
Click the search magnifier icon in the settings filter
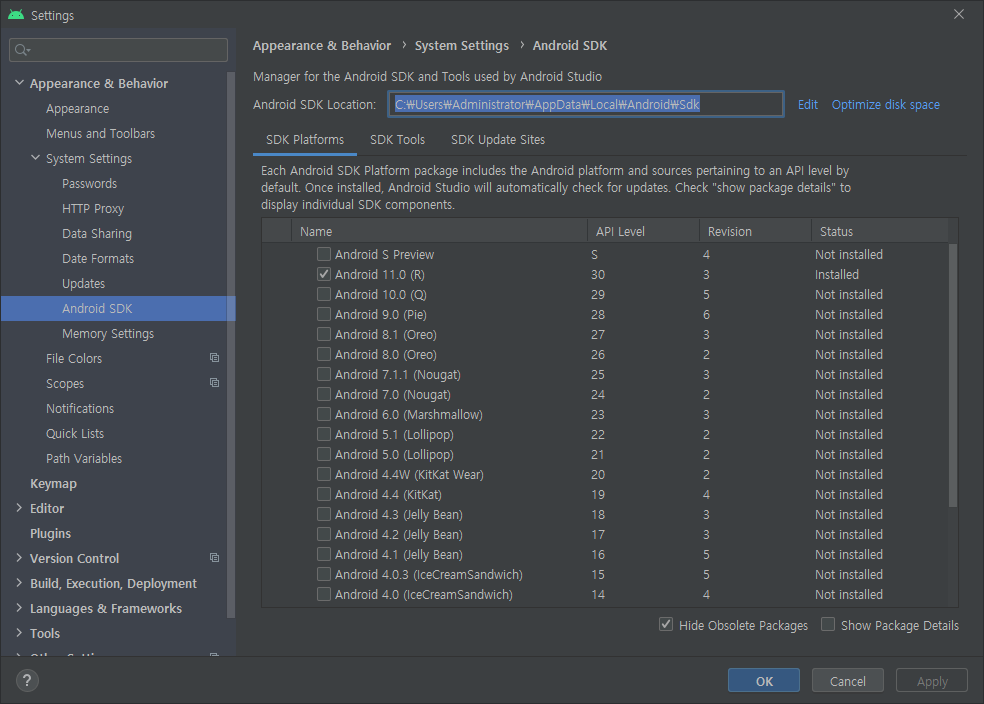click(x=22, y=50)
